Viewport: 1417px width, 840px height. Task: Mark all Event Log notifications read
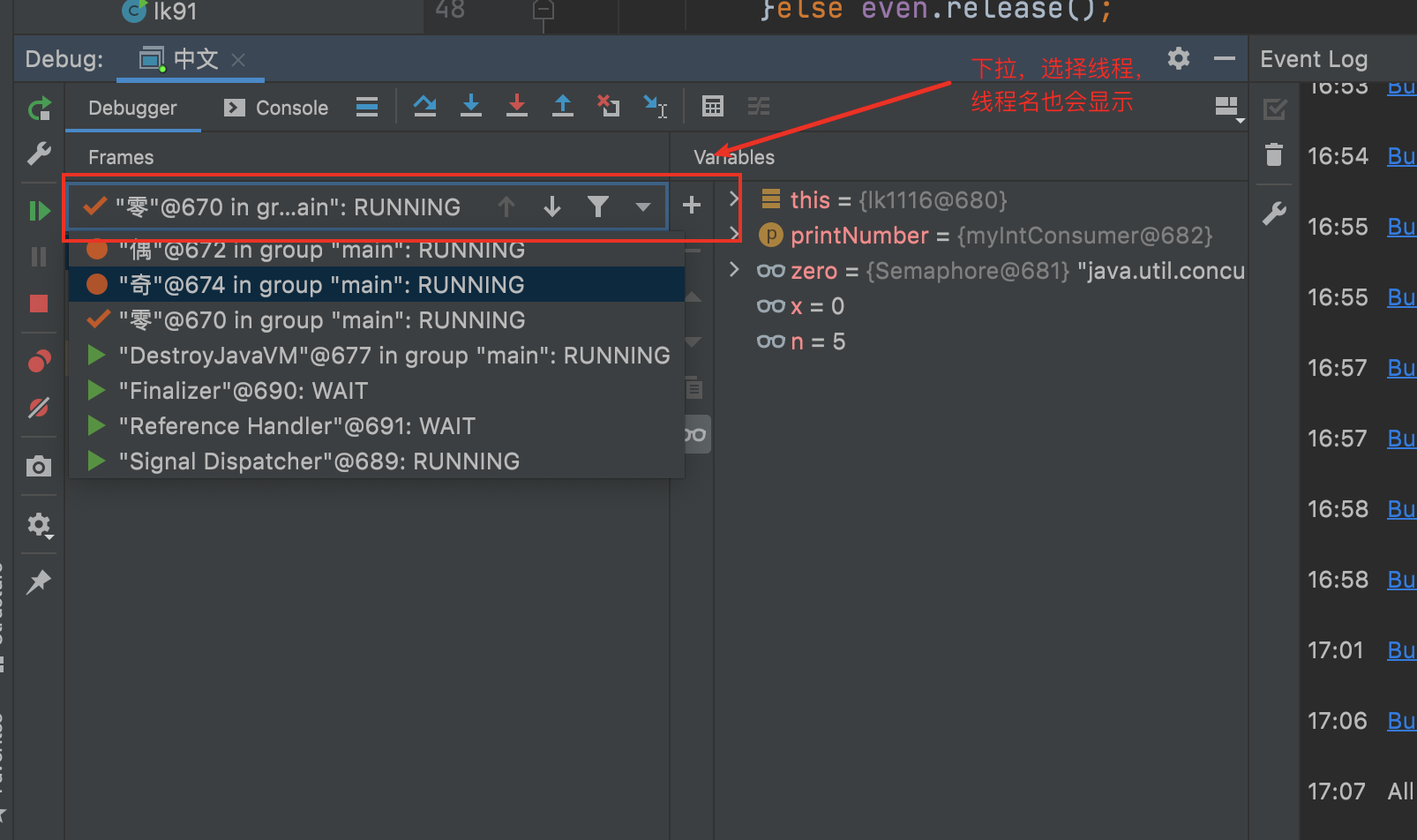click(1274, 109)
